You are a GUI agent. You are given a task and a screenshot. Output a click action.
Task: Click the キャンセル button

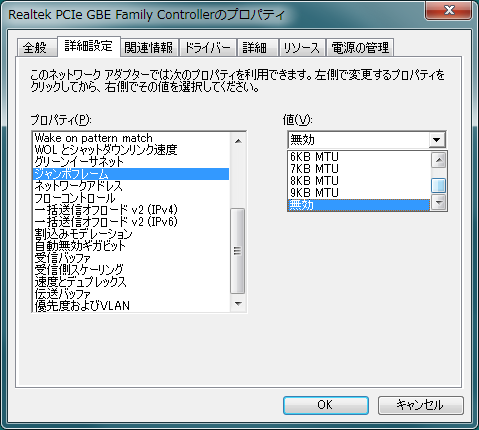coord(420,405)
